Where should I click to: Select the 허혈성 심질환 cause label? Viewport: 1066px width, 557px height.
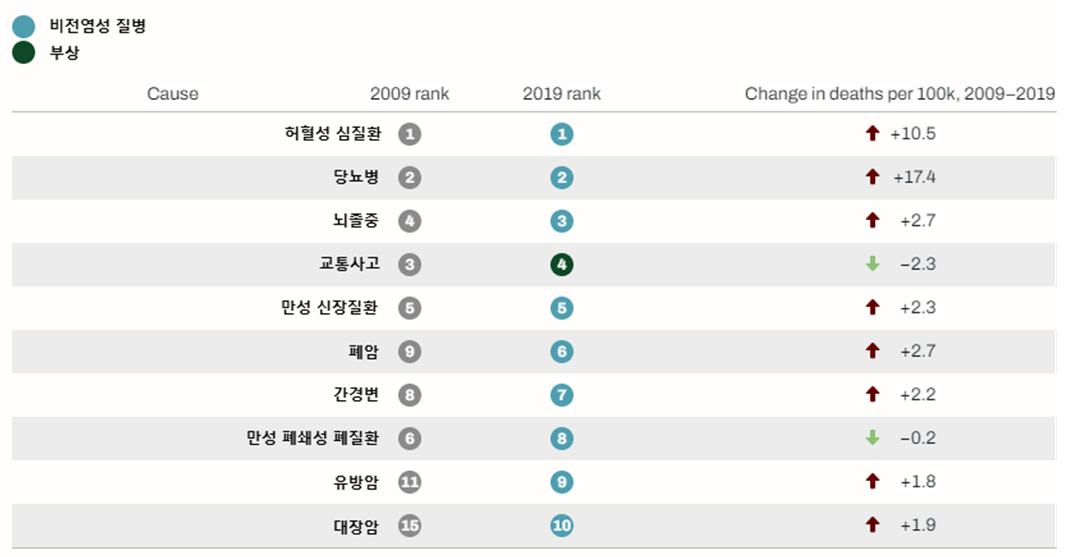[332, 133]
